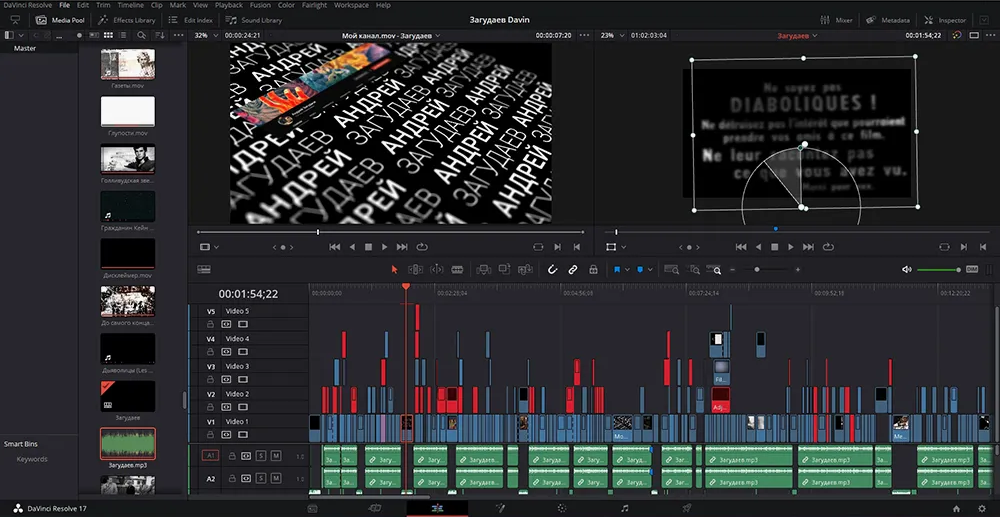Image resolution: width=1000 pixels, height=517 pixels.
Task: Activate the Dynamic Trim Mode tool
Action: click(x=437, y=270)
